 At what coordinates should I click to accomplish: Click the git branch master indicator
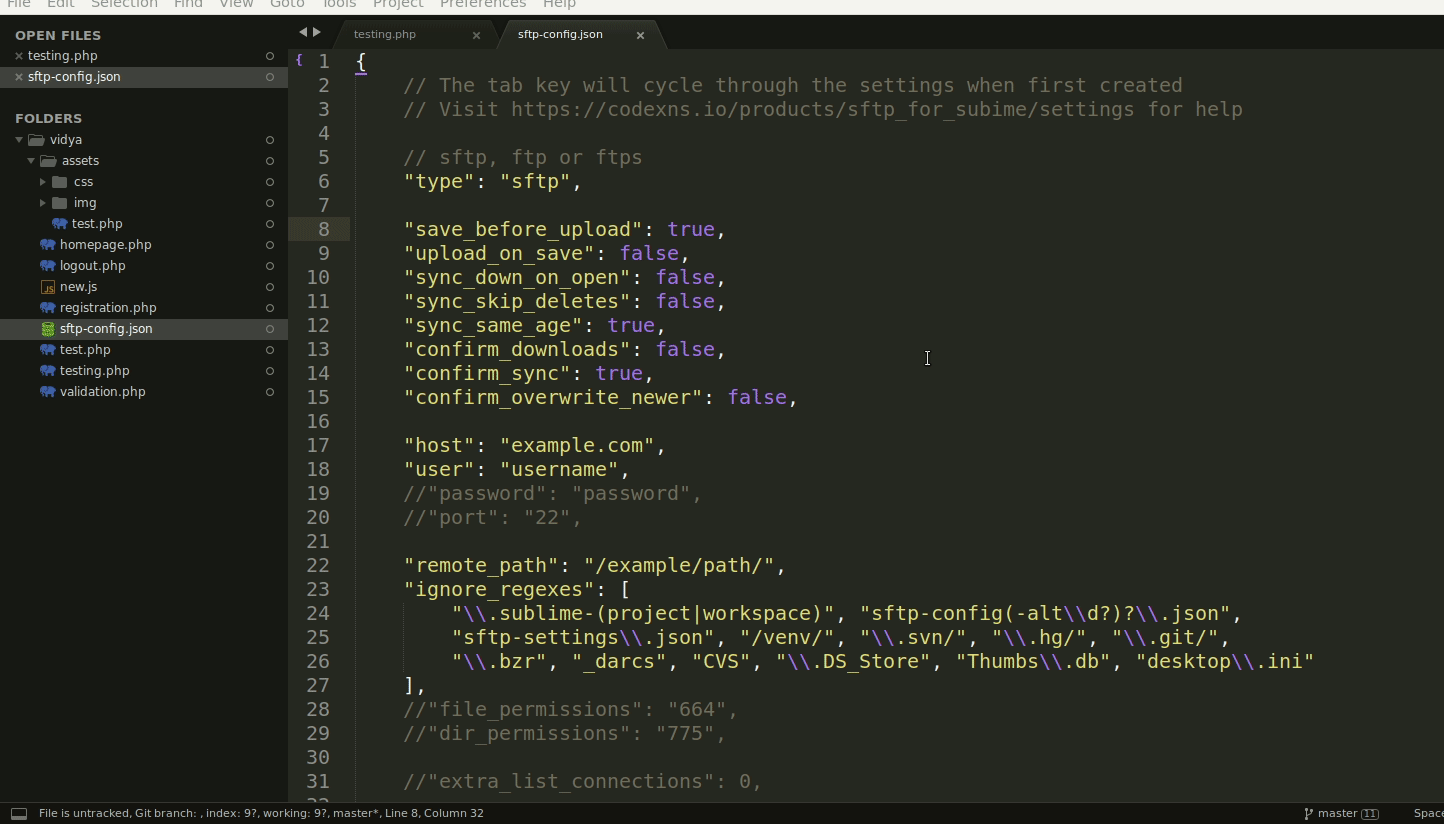1341,814
